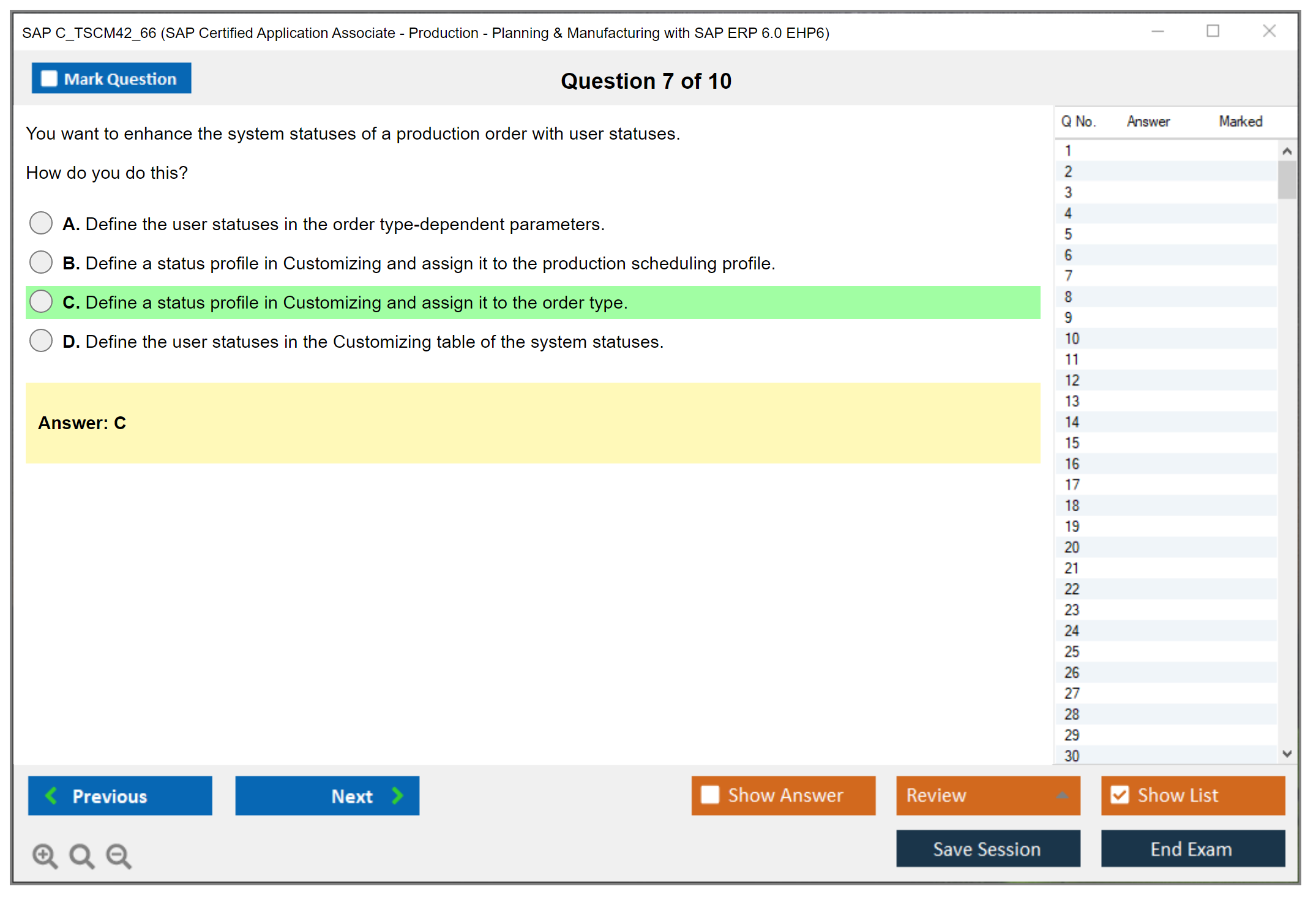Click the End Exam button
This screenshot has width=1316, height=900.
pyautogui.click(x=1192, y=849)
